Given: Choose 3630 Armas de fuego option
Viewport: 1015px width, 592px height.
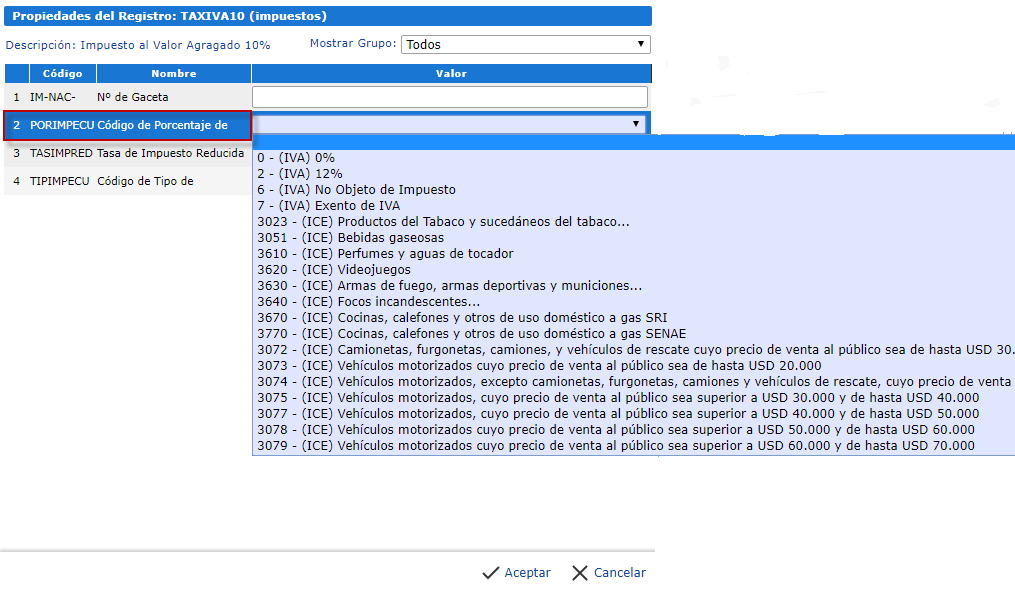Looking at the screenshot, I should click(x=633, y=286).
